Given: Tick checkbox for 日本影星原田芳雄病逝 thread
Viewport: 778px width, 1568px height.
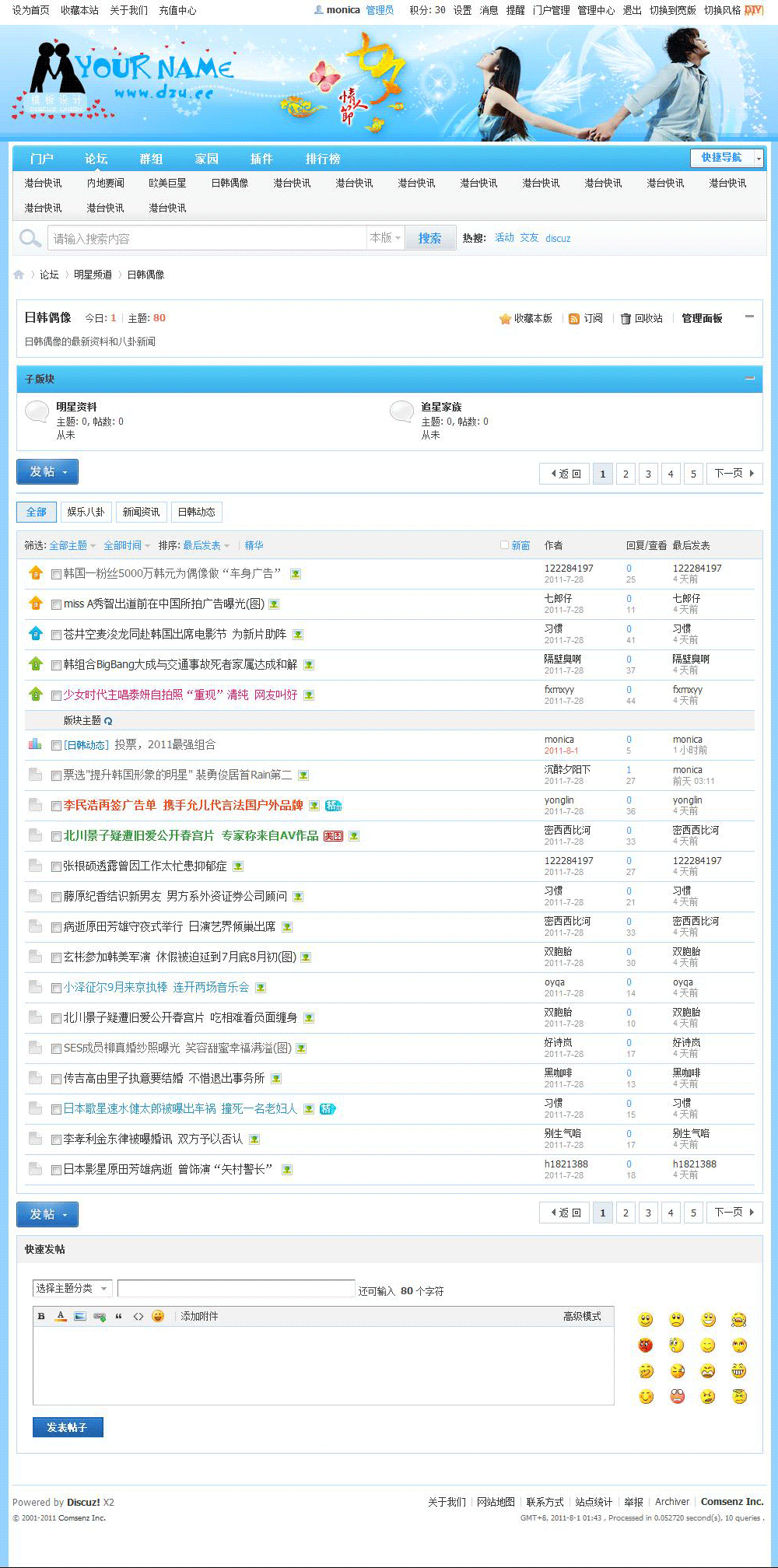Looking at the screenshot, I should (x=56, y=1170).
